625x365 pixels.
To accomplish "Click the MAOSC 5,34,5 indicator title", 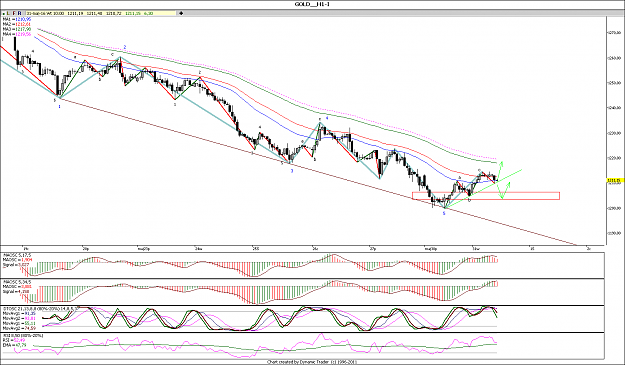I will (17, 282).
